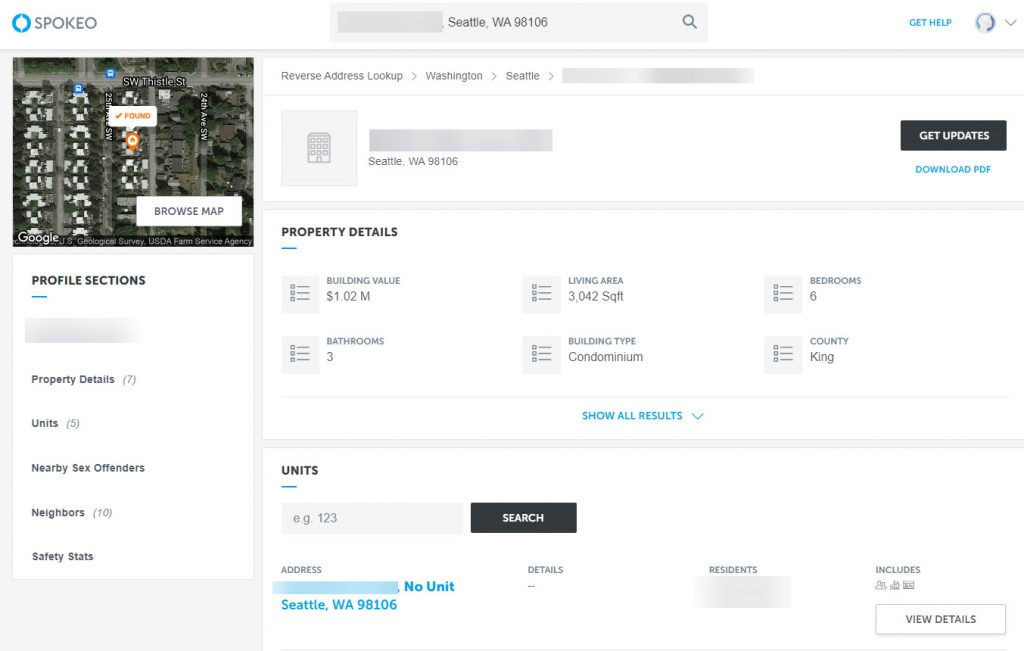This screenshot has width=1024, height=651.
Task: Click '$1.02 M' building value
Action: click(x=348, y=296)
